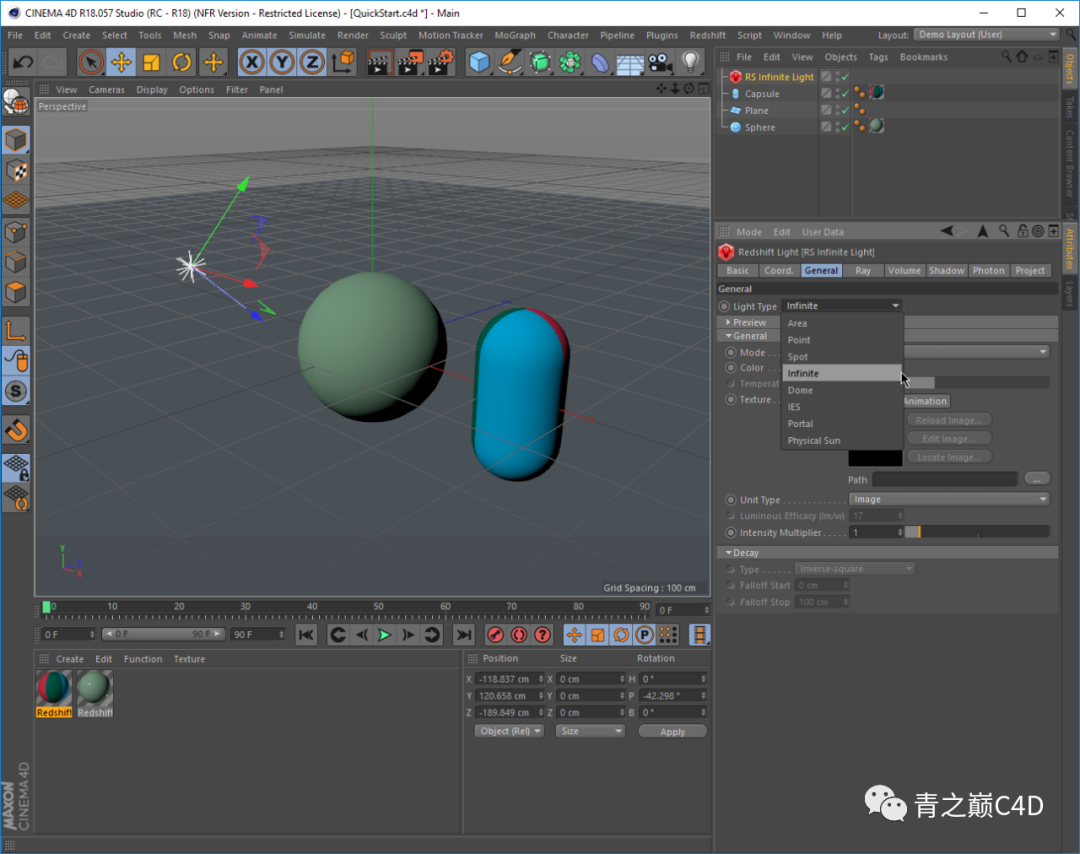
Task: Switch to the Shadow tab
Action: tap(946, 271)
